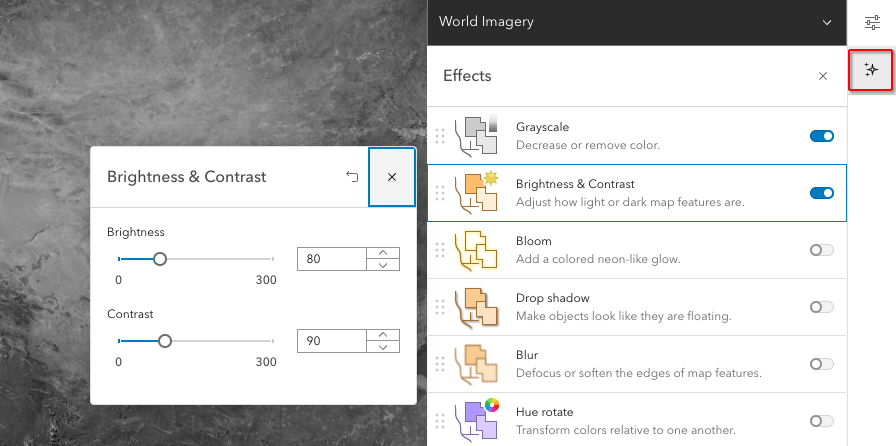Click the Contrast value input field
Viewport: 896px width, 446px height.
pyautogui.click(x=332, y=341)
